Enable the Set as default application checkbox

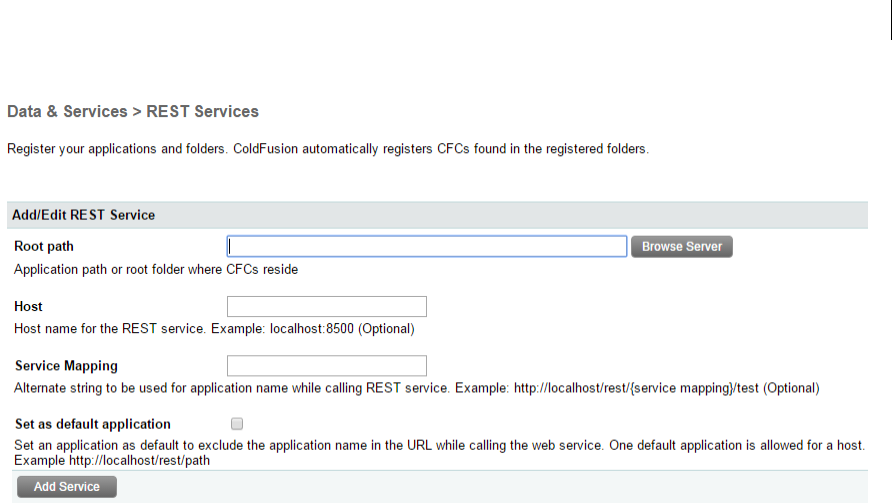pyautogui.click(x=237, y=424)
